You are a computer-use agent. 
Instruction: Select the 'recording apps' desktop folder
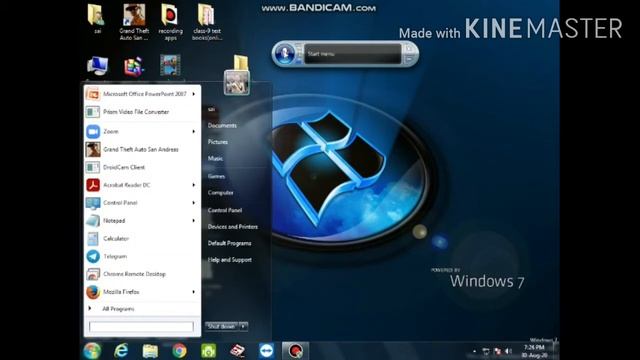170,22
